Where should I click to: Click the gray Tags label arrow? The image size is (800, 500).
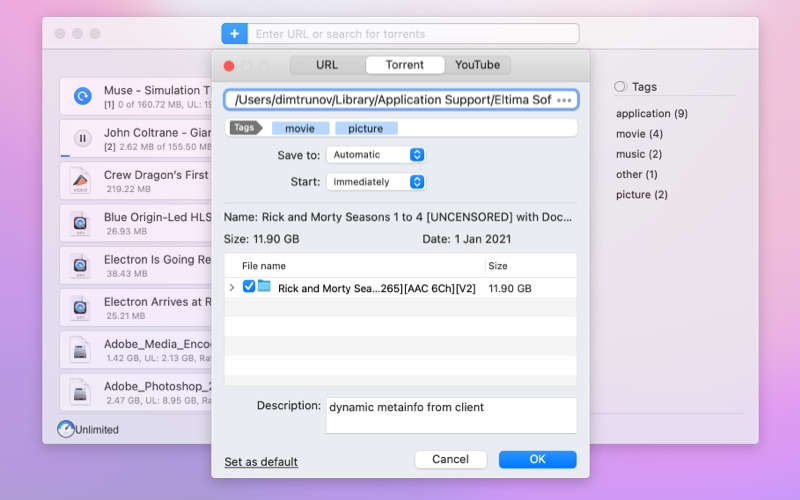pos(245,128)
